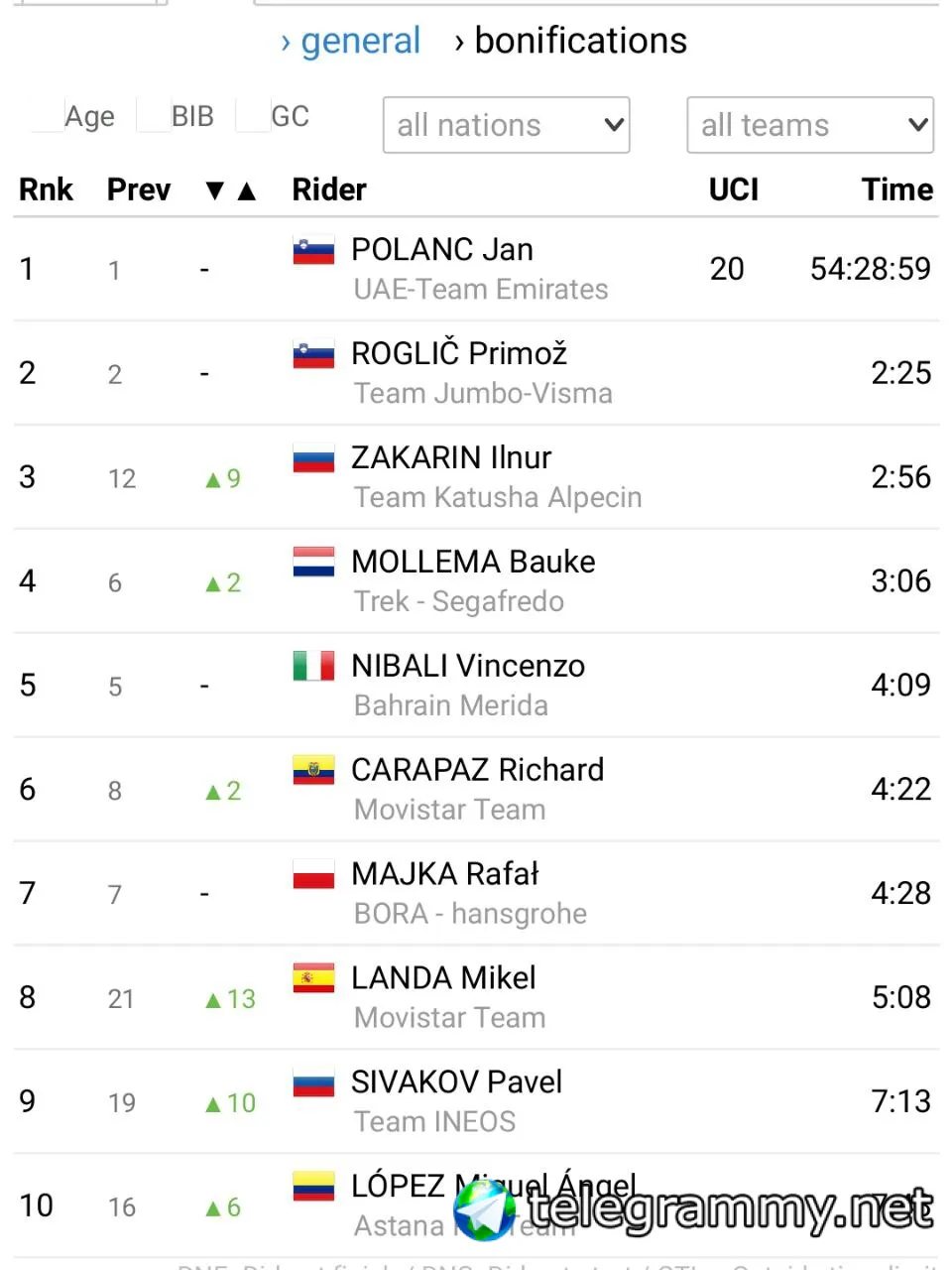Click the Italian flag next to NIBALI Vincenzo

point(313,666)
